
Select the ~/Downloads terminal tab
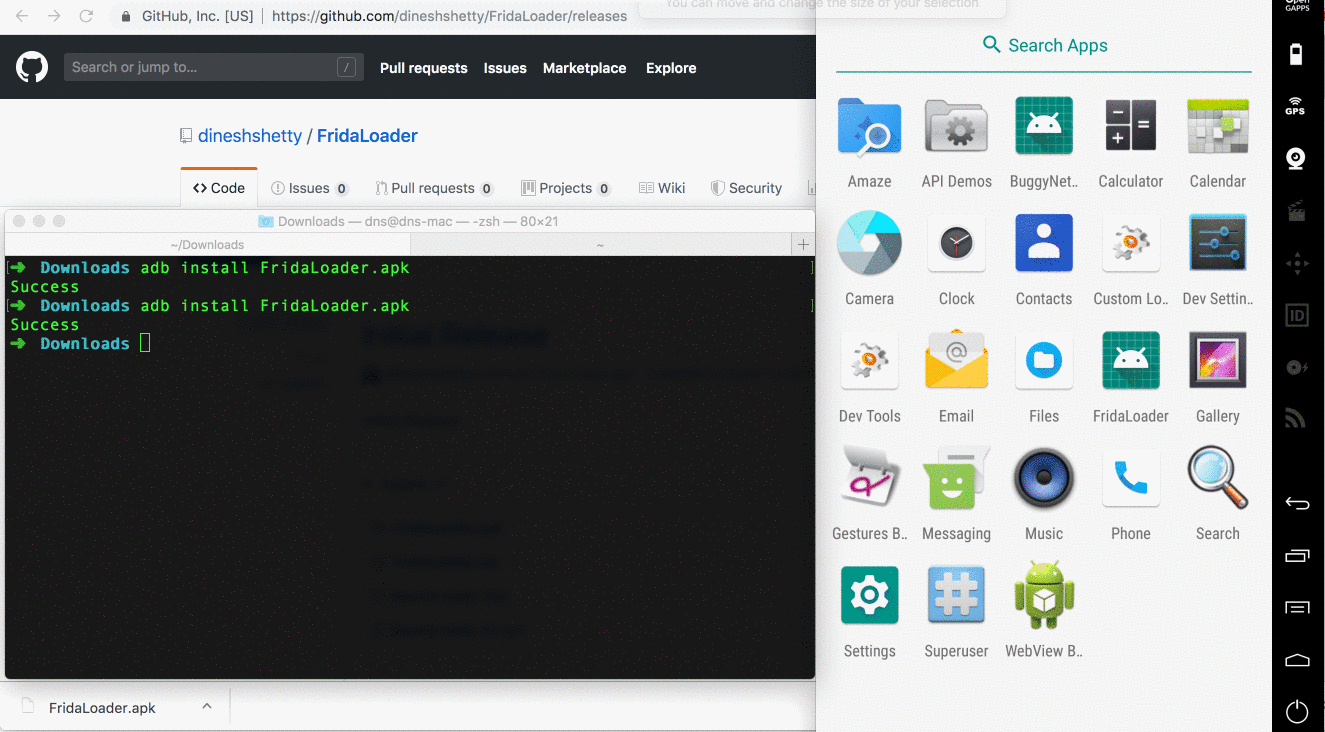click(207, 244)
